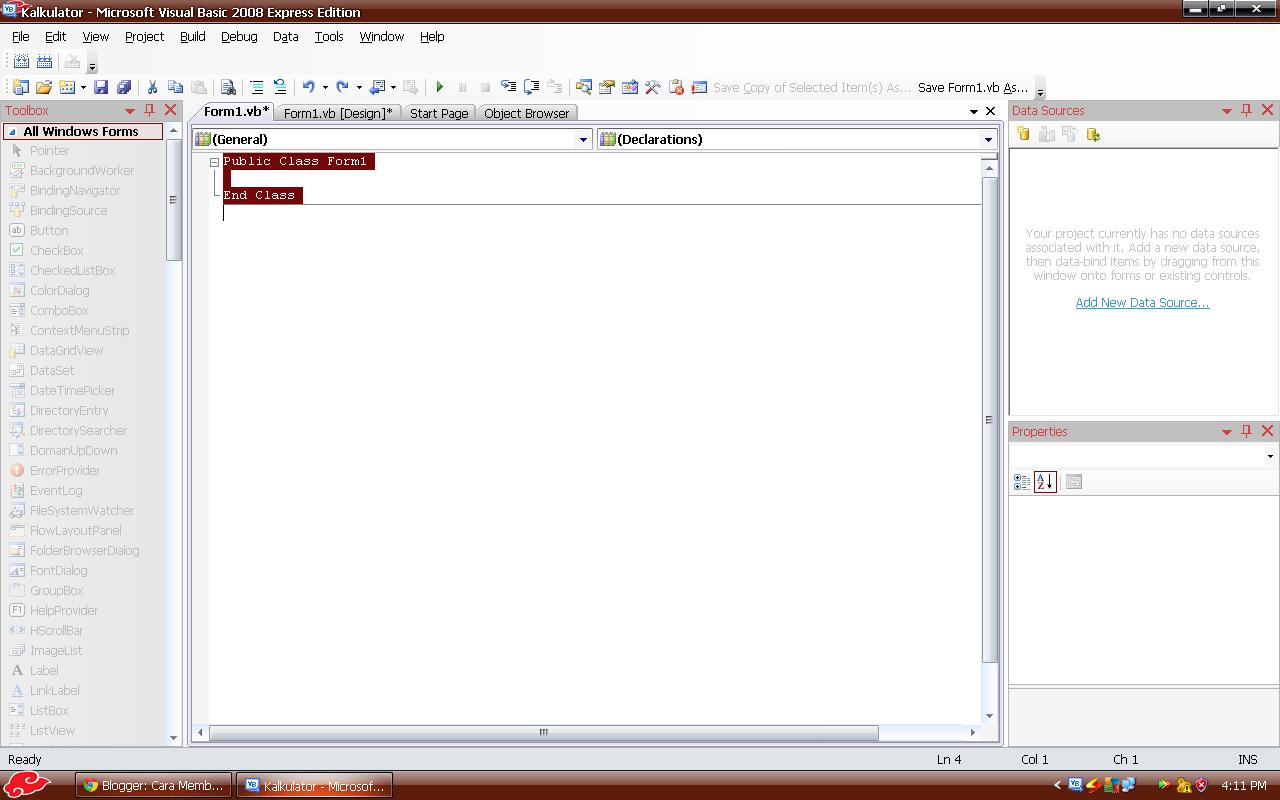
Task: Switch Properties to Alphabetical sort
Action: click(x=1045, y=482)
